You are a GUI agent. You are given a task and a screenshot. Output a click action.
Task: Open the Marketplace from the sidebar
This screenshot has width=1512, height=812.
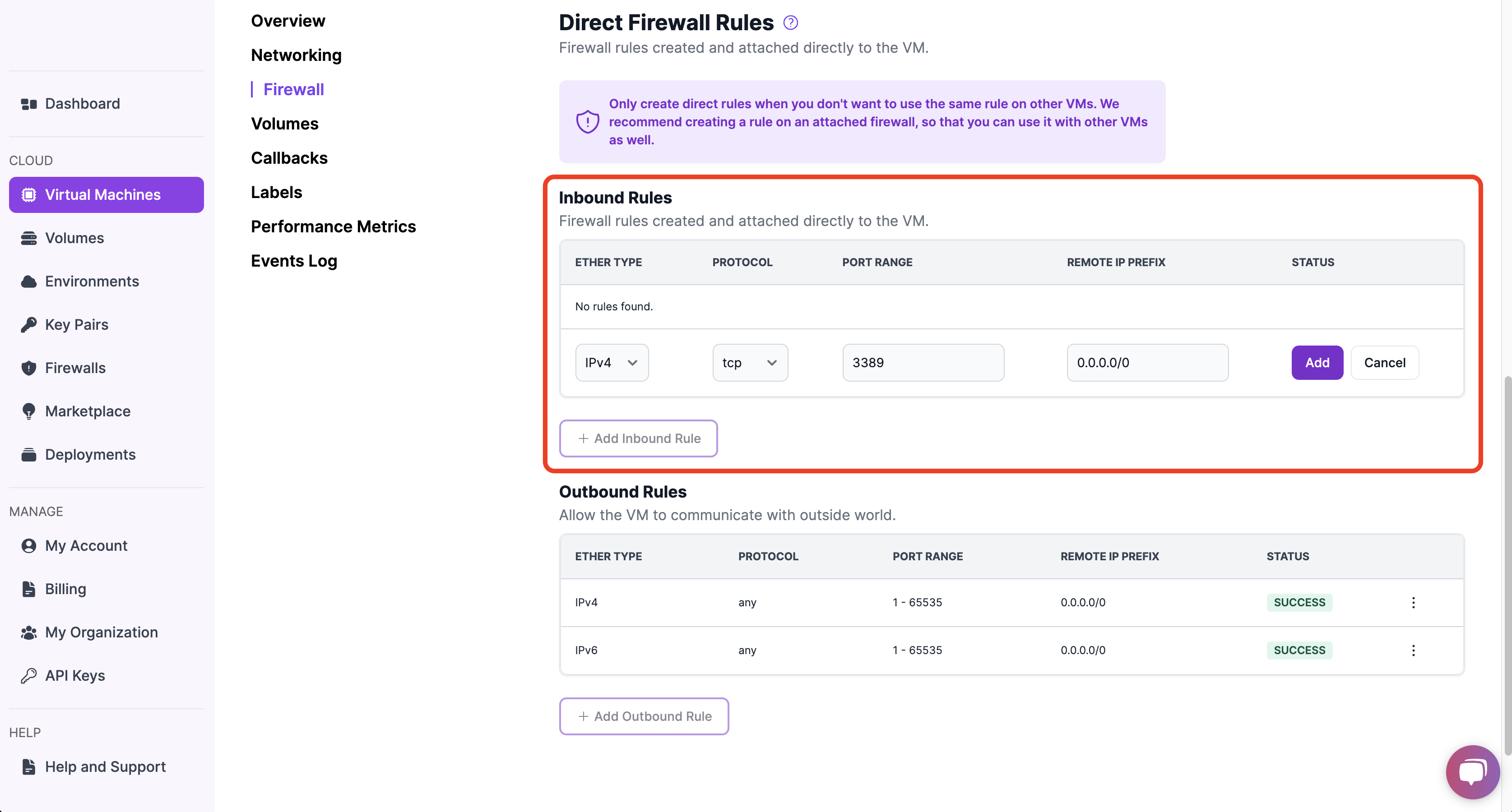pos(88,411)
